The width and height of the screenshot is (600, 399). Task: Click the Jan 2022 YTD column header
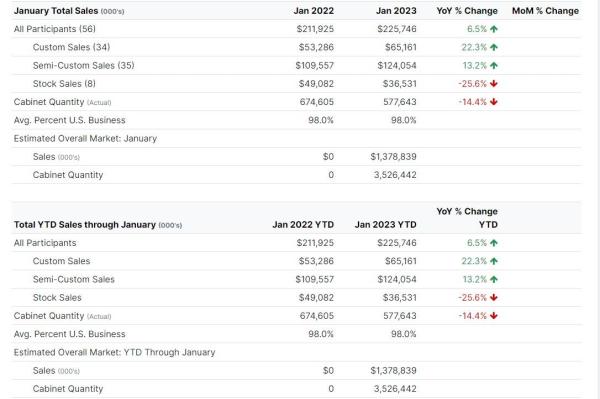coord(303,225)
